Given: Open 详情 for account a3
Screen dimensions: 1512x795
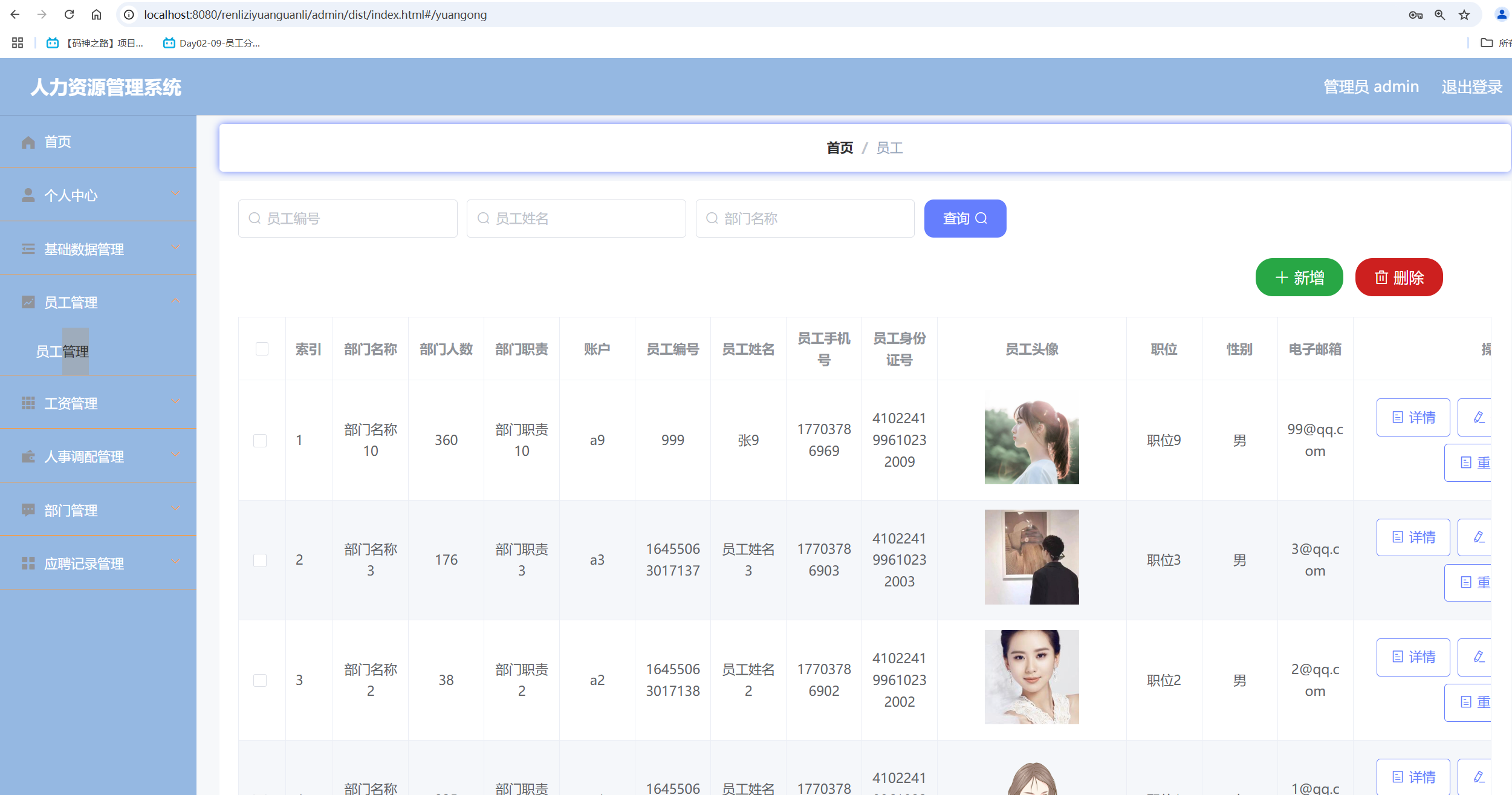Looking at the screenshot, I should click(x=1413, y=537).
